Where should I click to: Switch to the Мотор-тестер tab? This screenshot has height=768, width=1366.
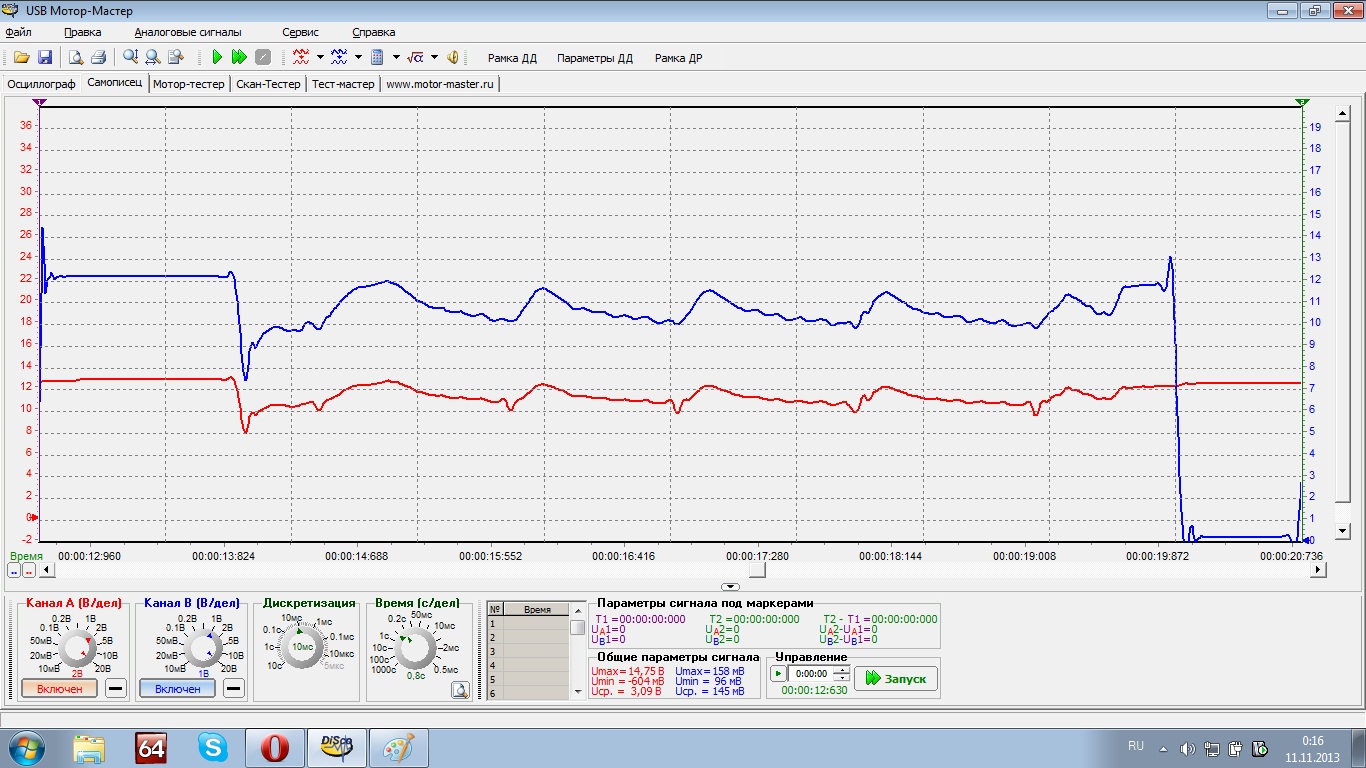(189, 84)
